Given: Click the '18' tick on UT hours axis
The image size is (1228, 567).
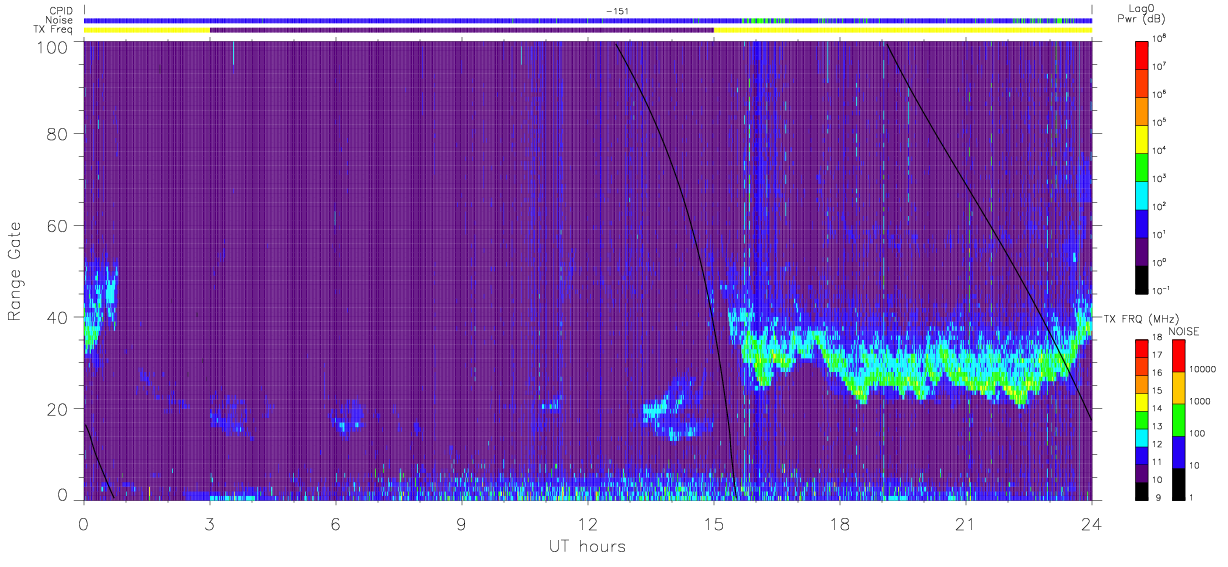Looking at the screenshot, I should (x=839, y=523).
